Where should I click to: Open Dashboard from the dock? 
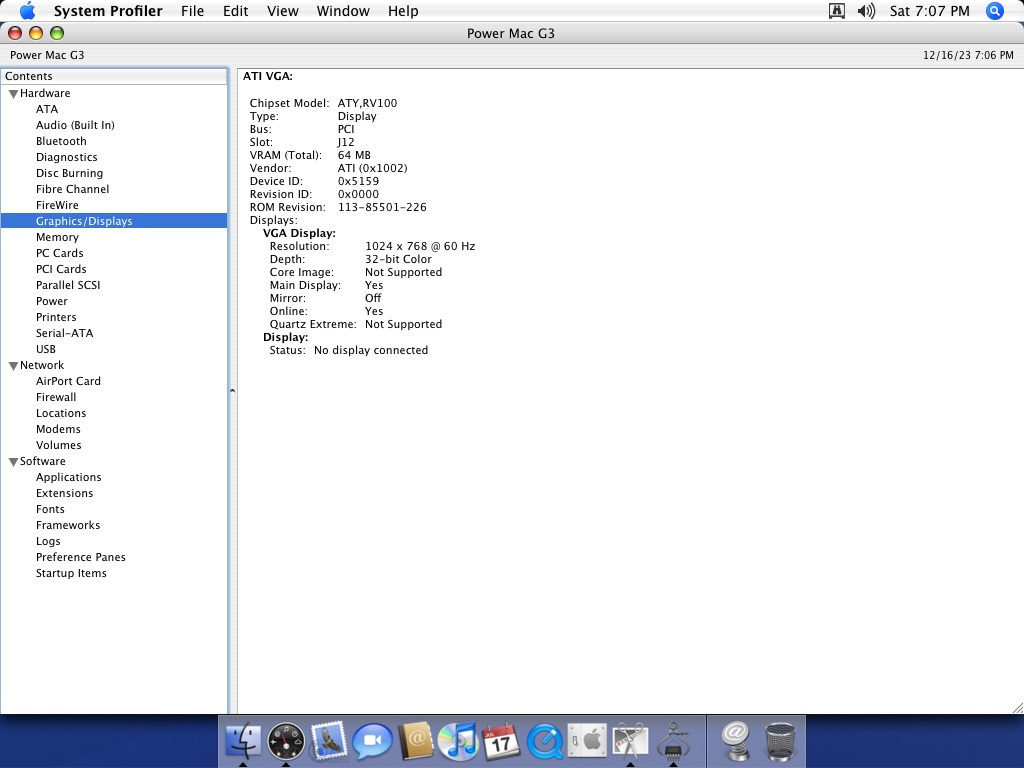point(286,741)
